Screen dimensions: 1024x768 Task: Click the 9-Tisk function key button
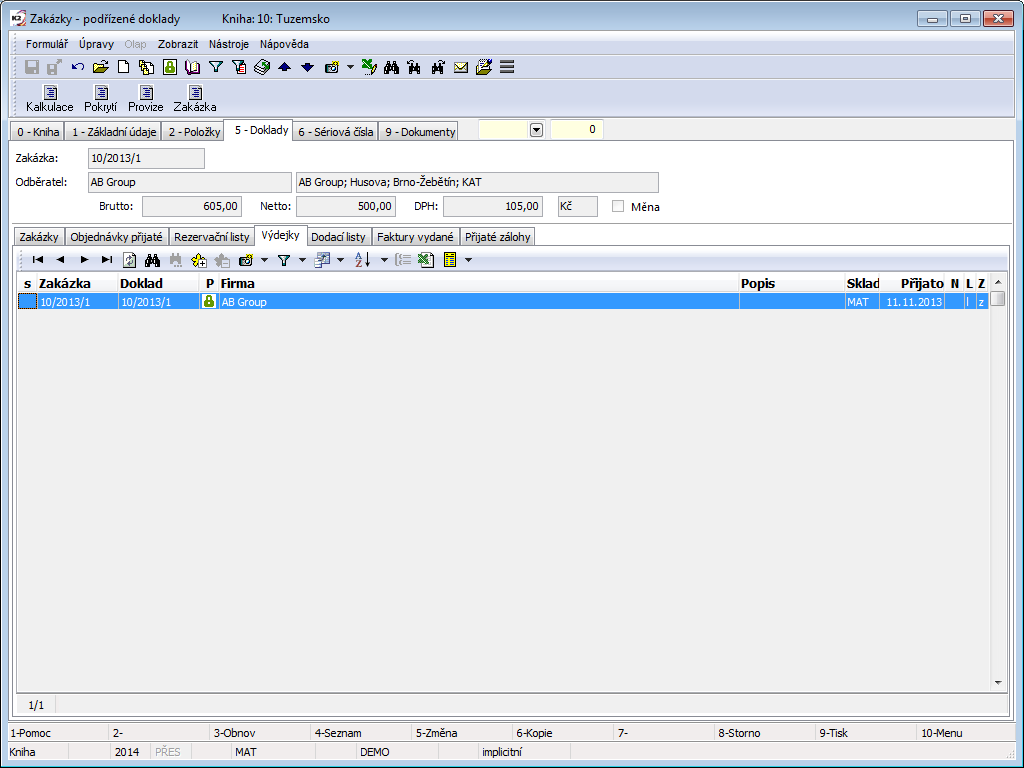(x=866, y=733)
